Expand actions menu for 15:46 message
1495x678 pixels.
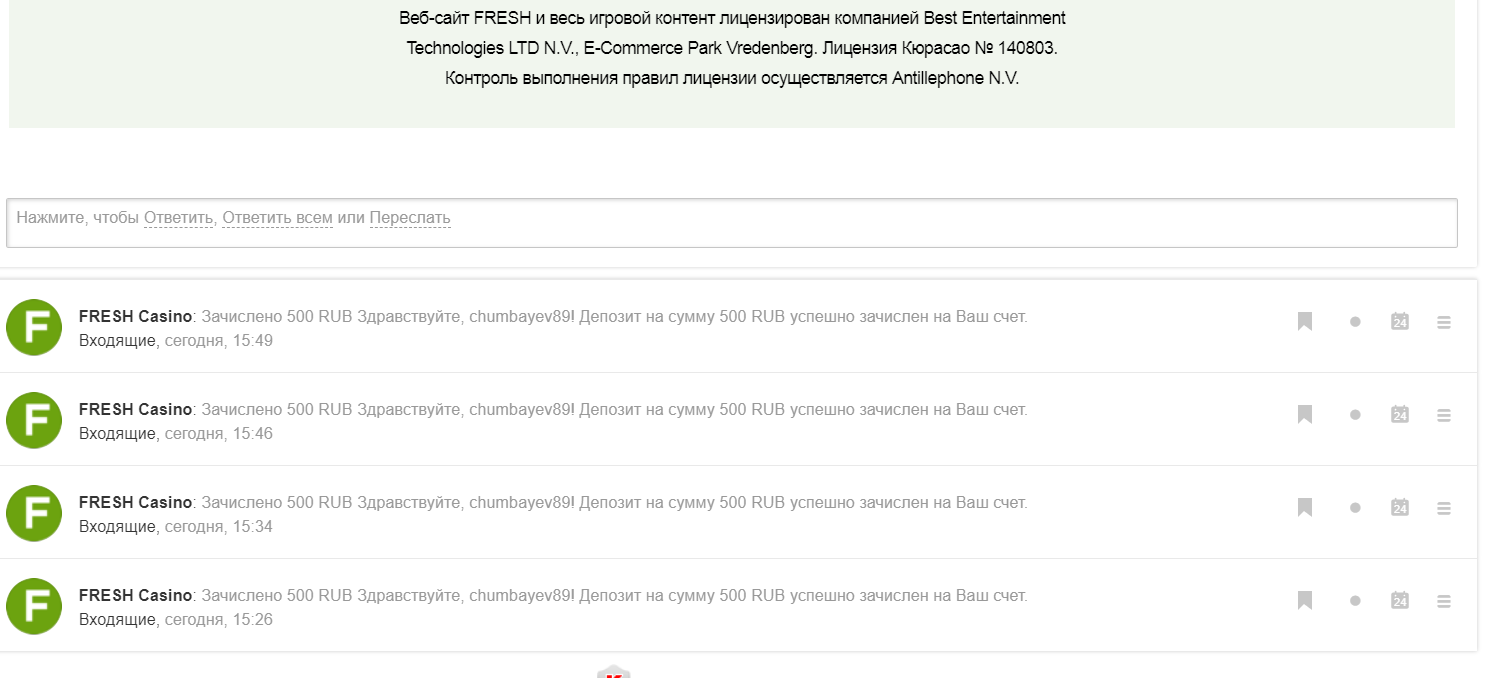coord(1443,415)
